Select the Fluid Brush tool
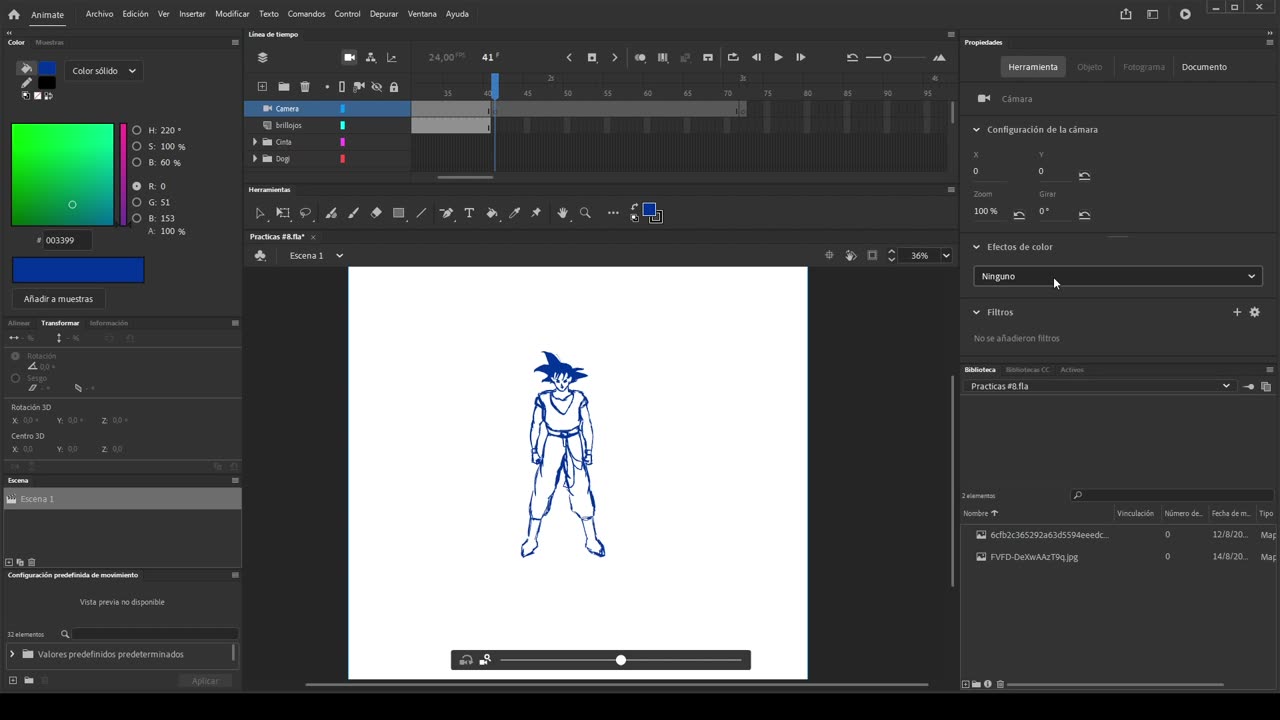 [x=331, y=213]
